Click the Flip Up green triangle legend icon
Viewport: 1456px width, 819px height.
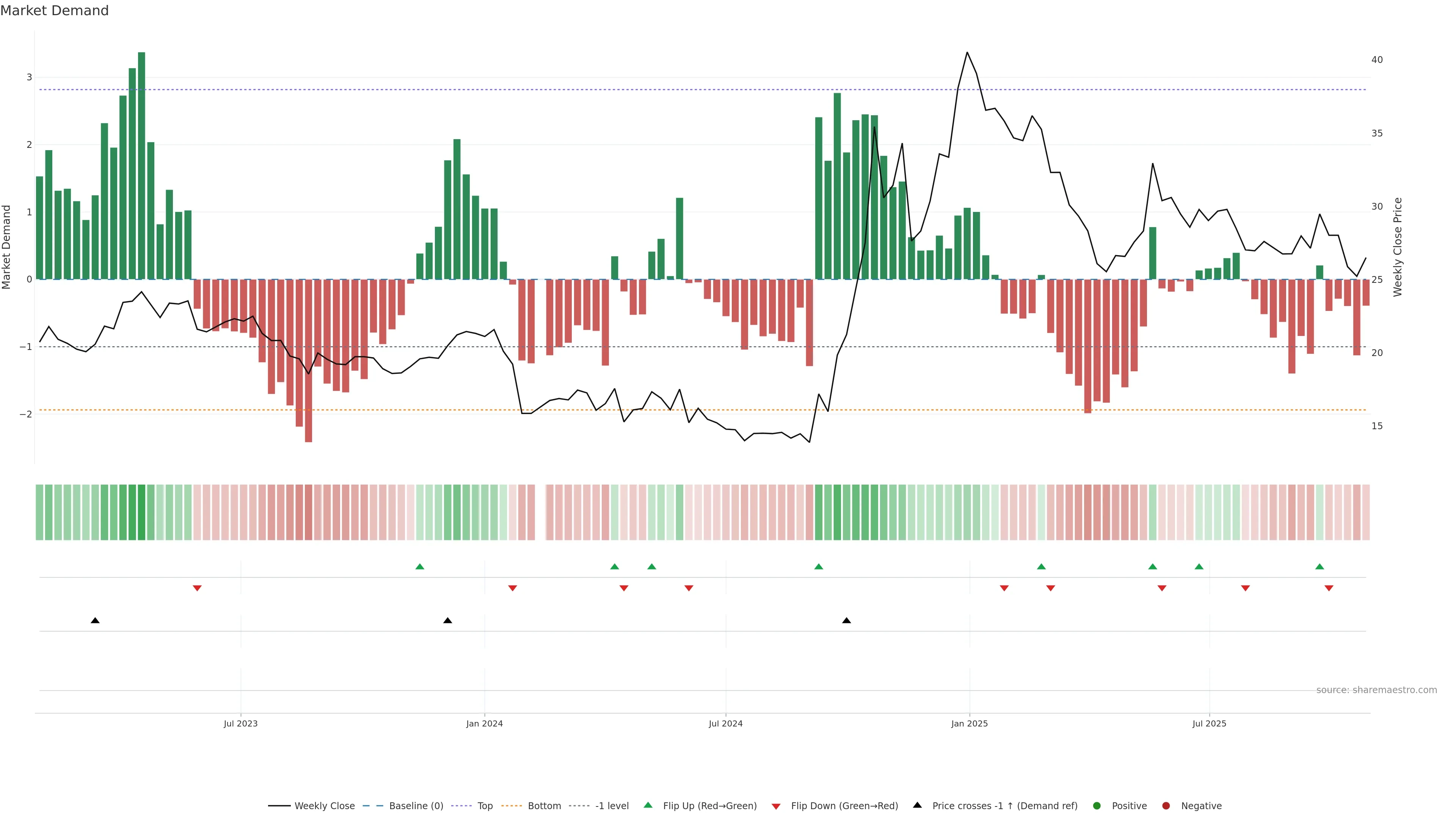[648, 805]
